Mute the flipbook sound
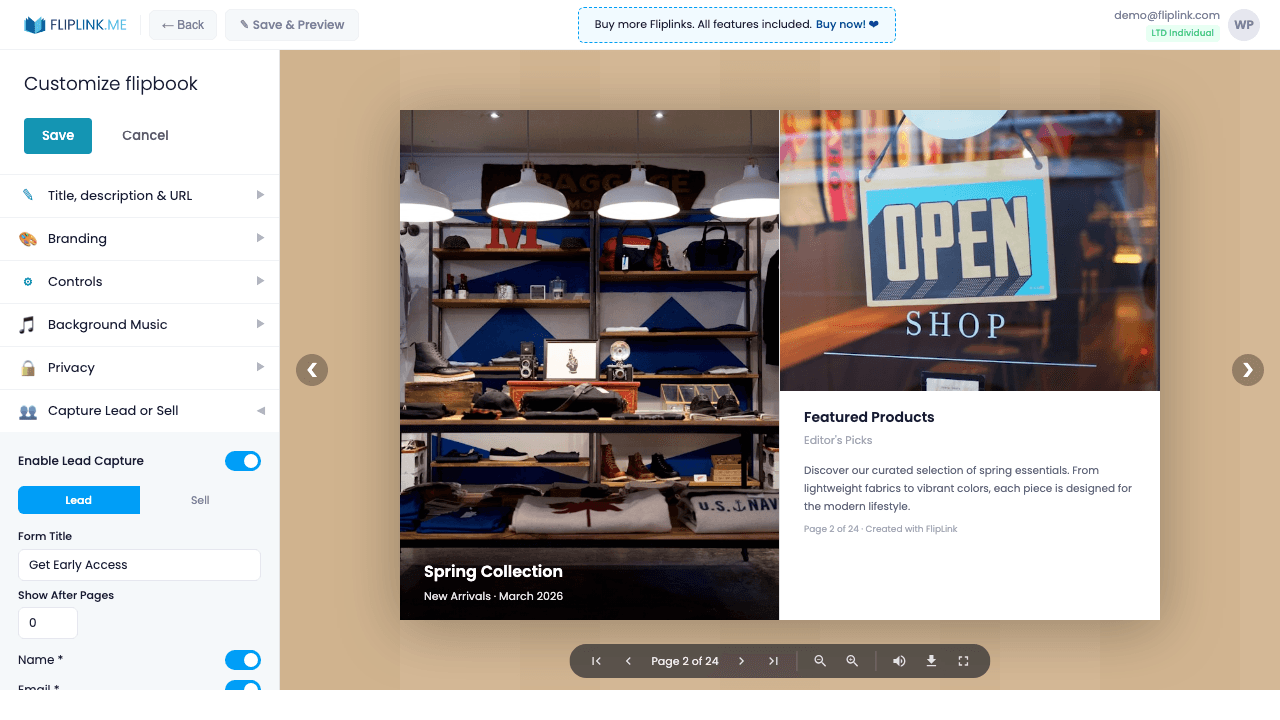This screenshot has width=1280, height=720. click(899, 661)
